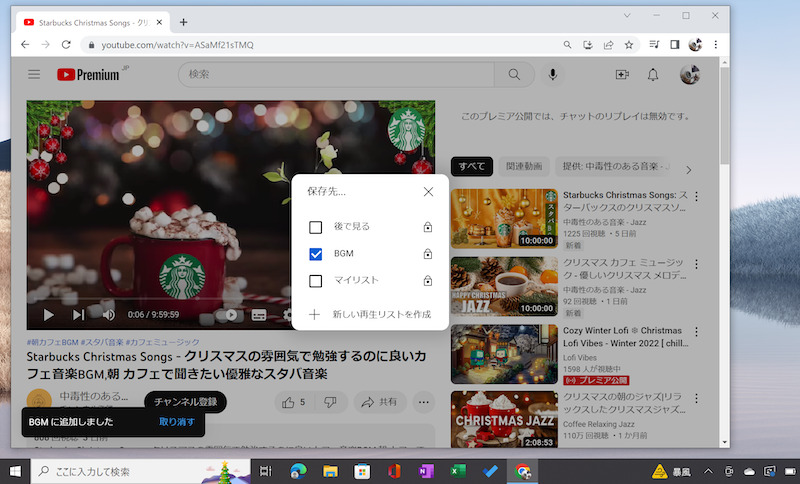Open the Cozy Winter Lofi video thumbnail
This screenshot has height=484, width=800.
point(503,353)
